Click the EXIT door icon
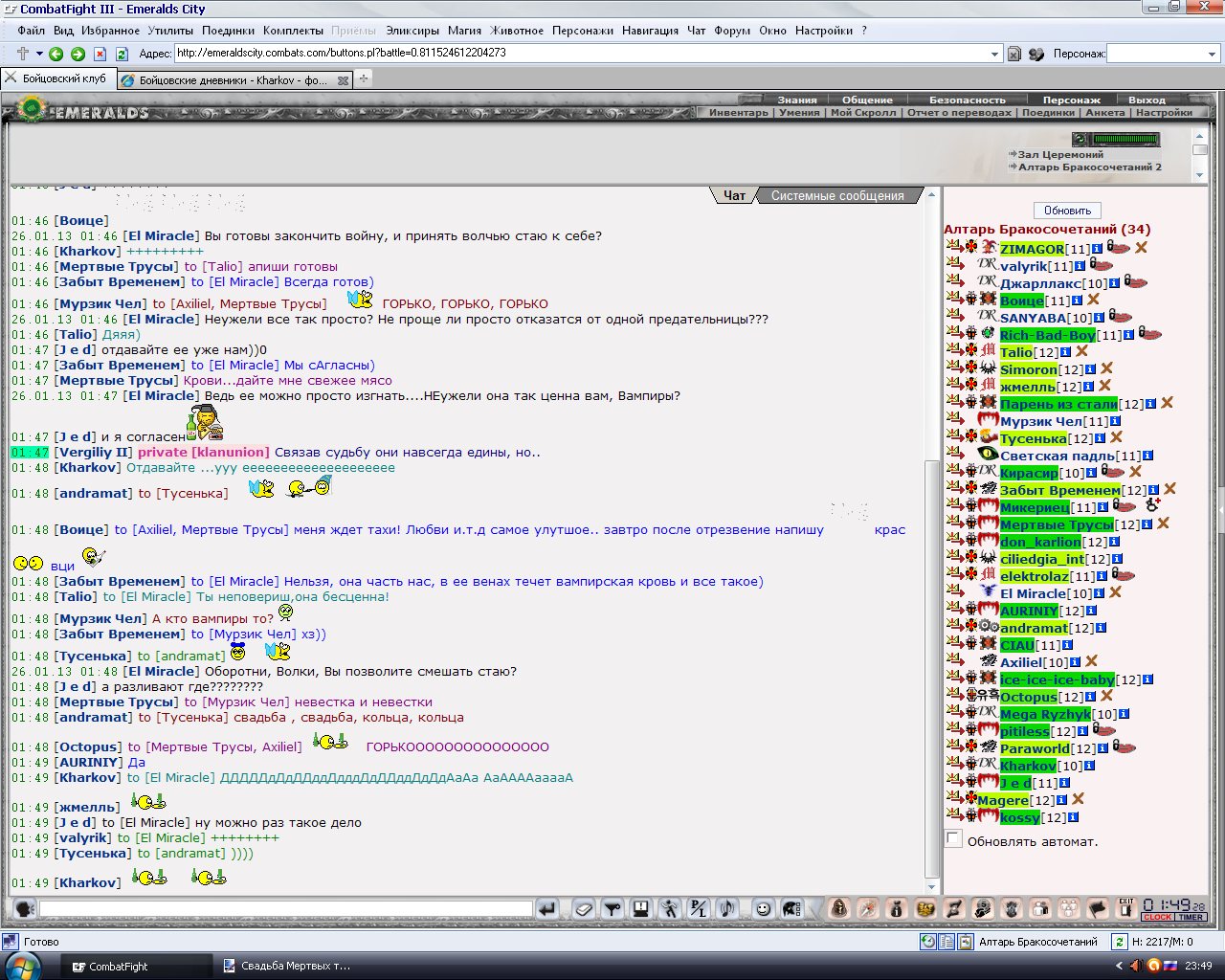 (1127, 908)
